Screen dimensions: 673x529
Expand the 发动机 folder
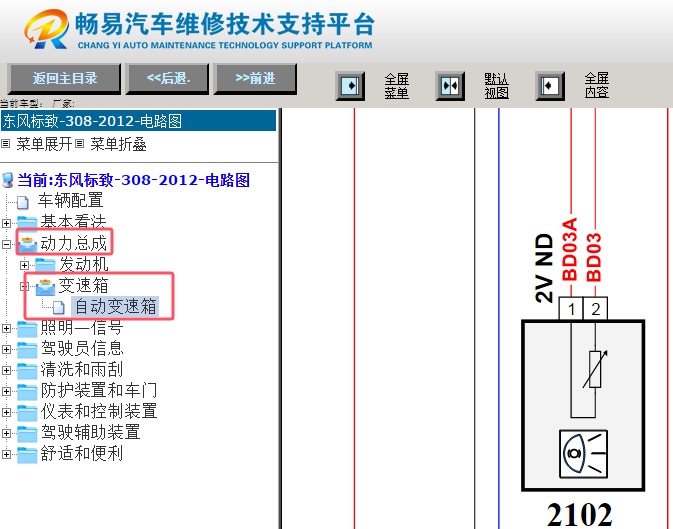(24, 265)
